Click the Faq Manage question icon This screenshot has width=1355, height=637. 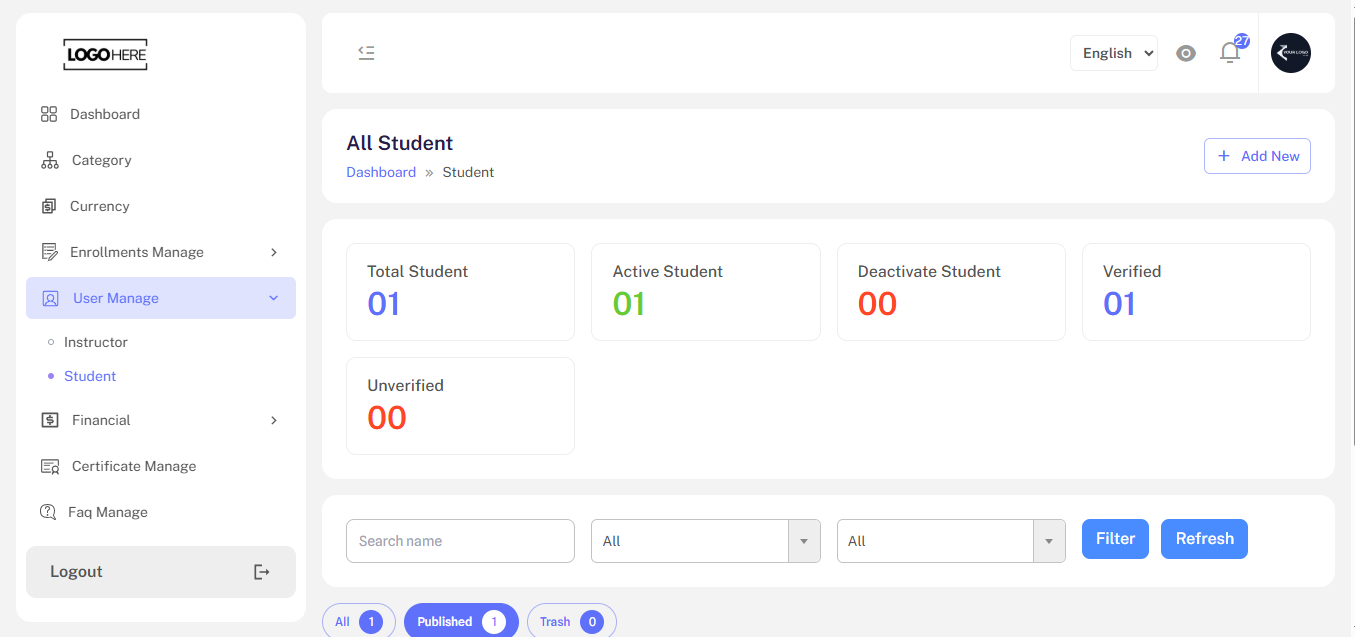pos(47,512)
